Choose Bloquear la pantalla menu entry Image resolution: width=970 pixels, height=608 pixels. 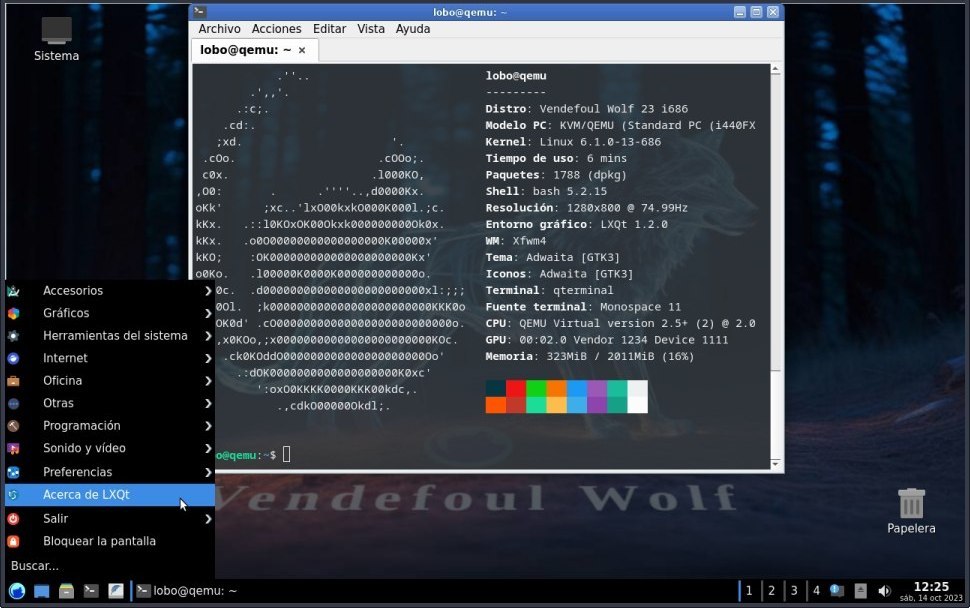[x=109, y=541]
